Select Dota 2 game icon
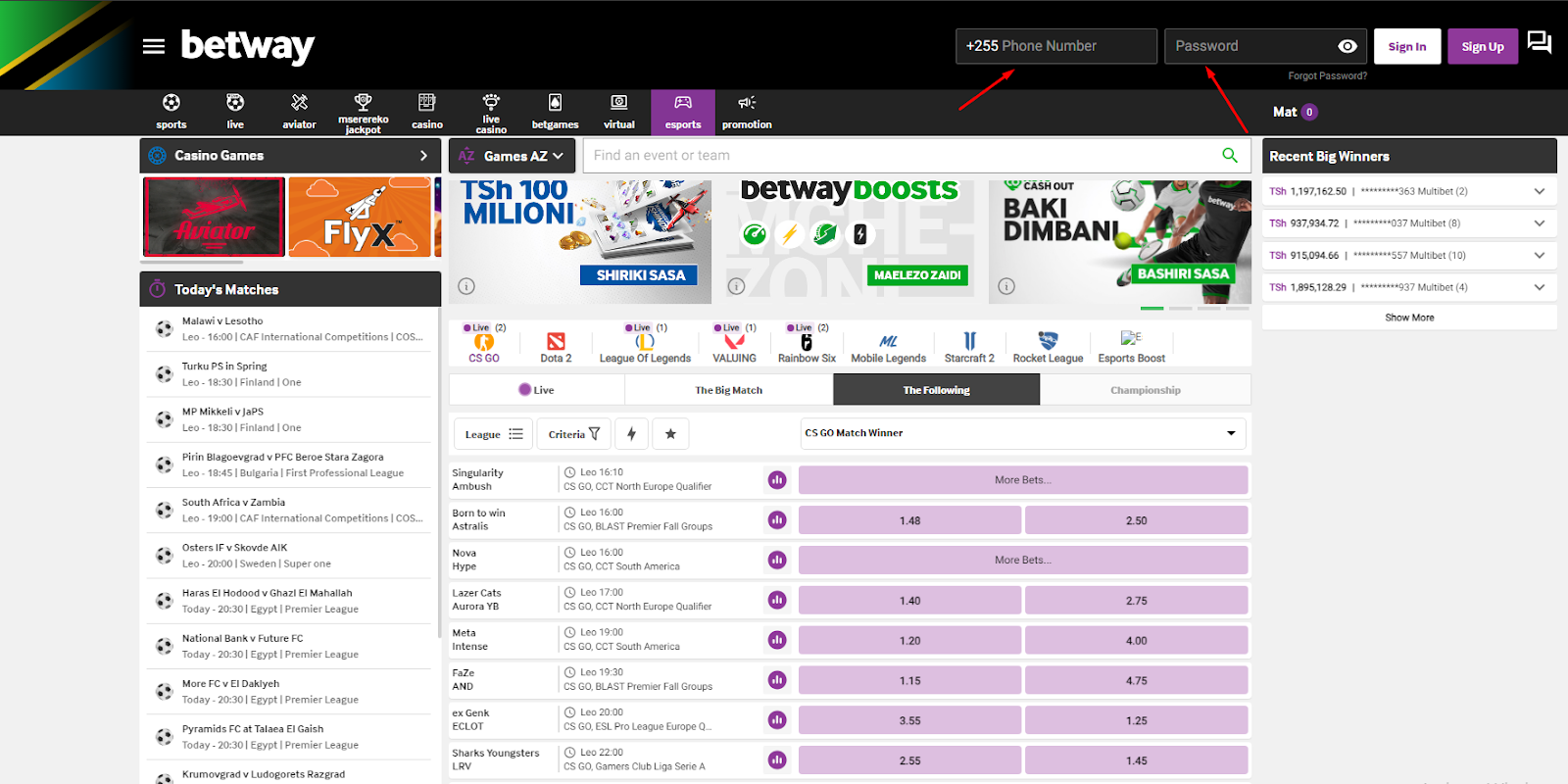This screenshot has width=1568, height=784. 556,342
